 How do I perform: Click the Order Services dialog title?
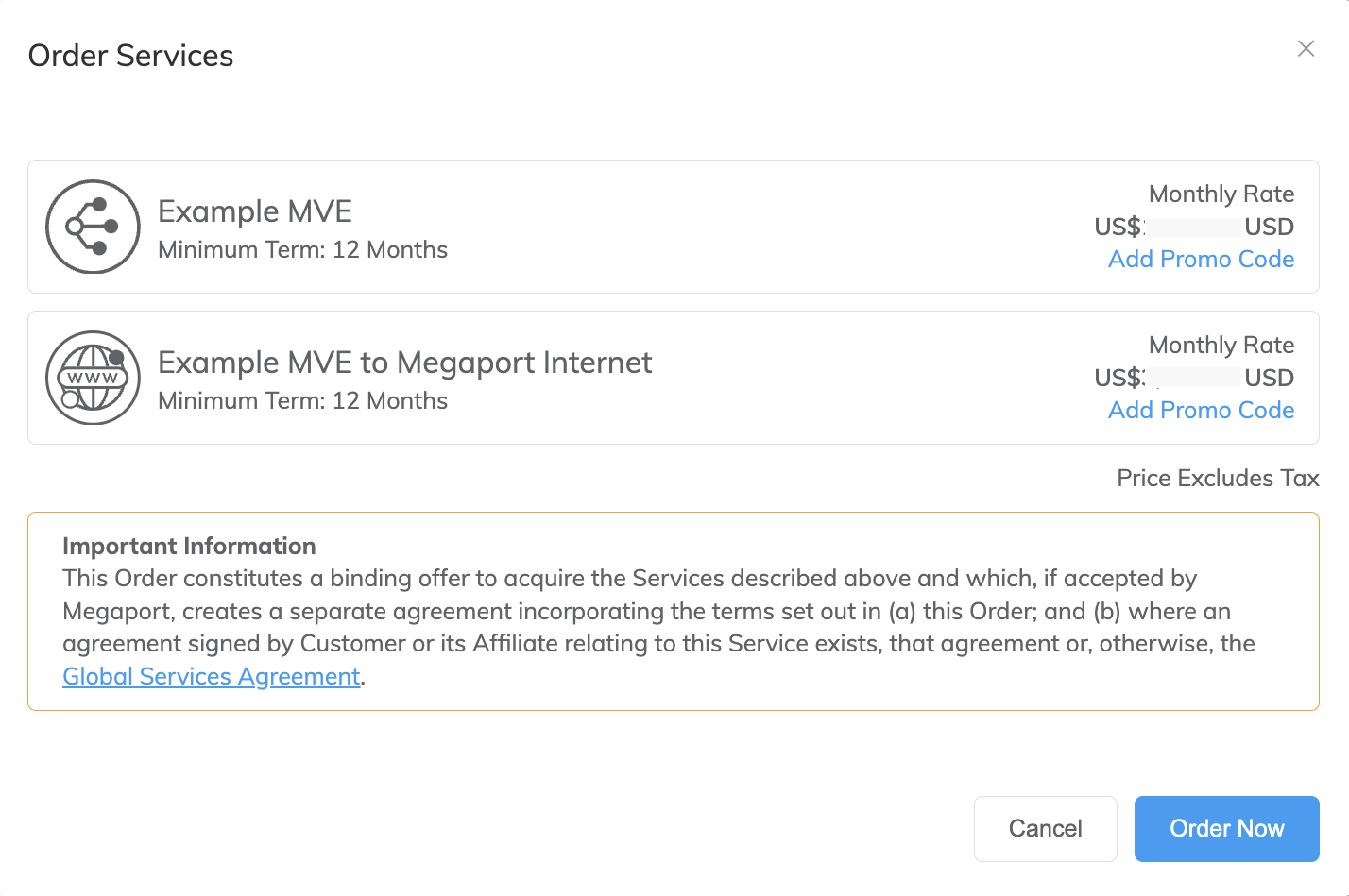[130, 56]
